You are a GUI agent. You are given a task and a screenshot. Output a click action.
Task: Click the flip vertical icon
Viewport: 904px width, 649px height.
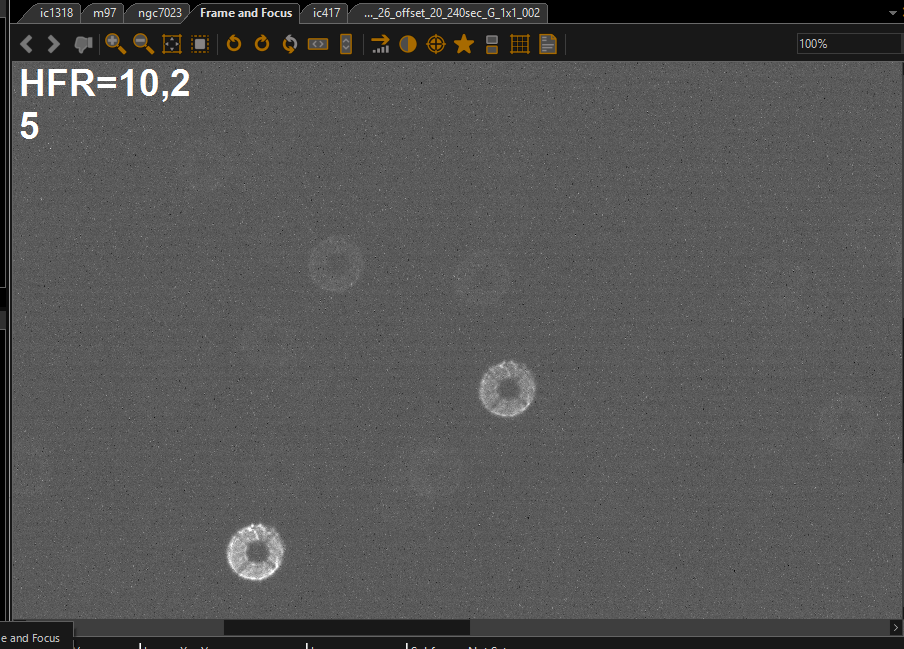click(x=346, y=44)
